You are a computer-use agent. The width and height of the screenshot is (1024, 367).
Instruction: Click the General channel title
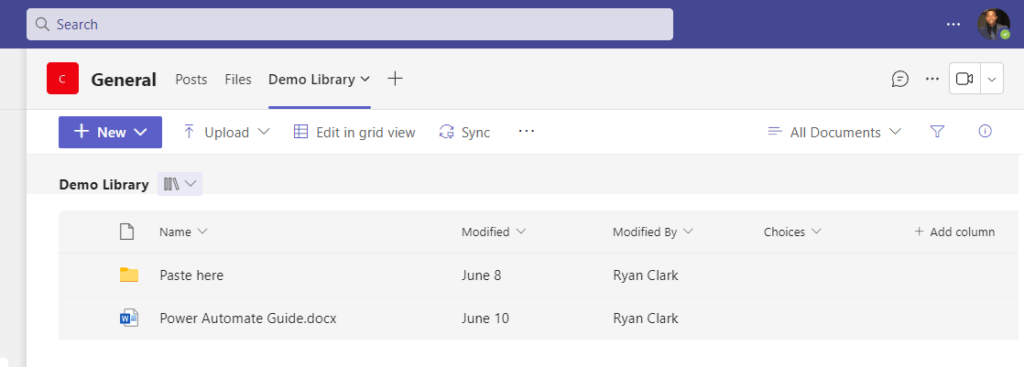click(x=123, y=80)
